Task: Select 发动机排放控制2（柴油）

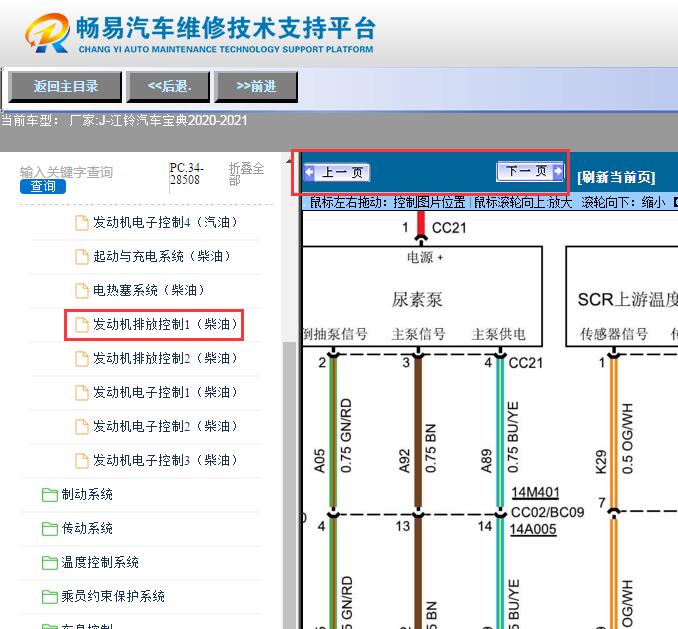Action: coord(165,358)
